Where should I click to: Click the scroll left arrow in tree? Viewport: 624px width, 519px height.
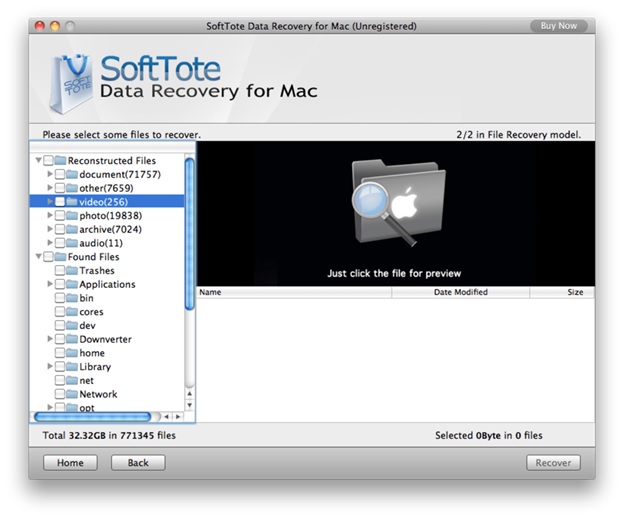point(167,417)
